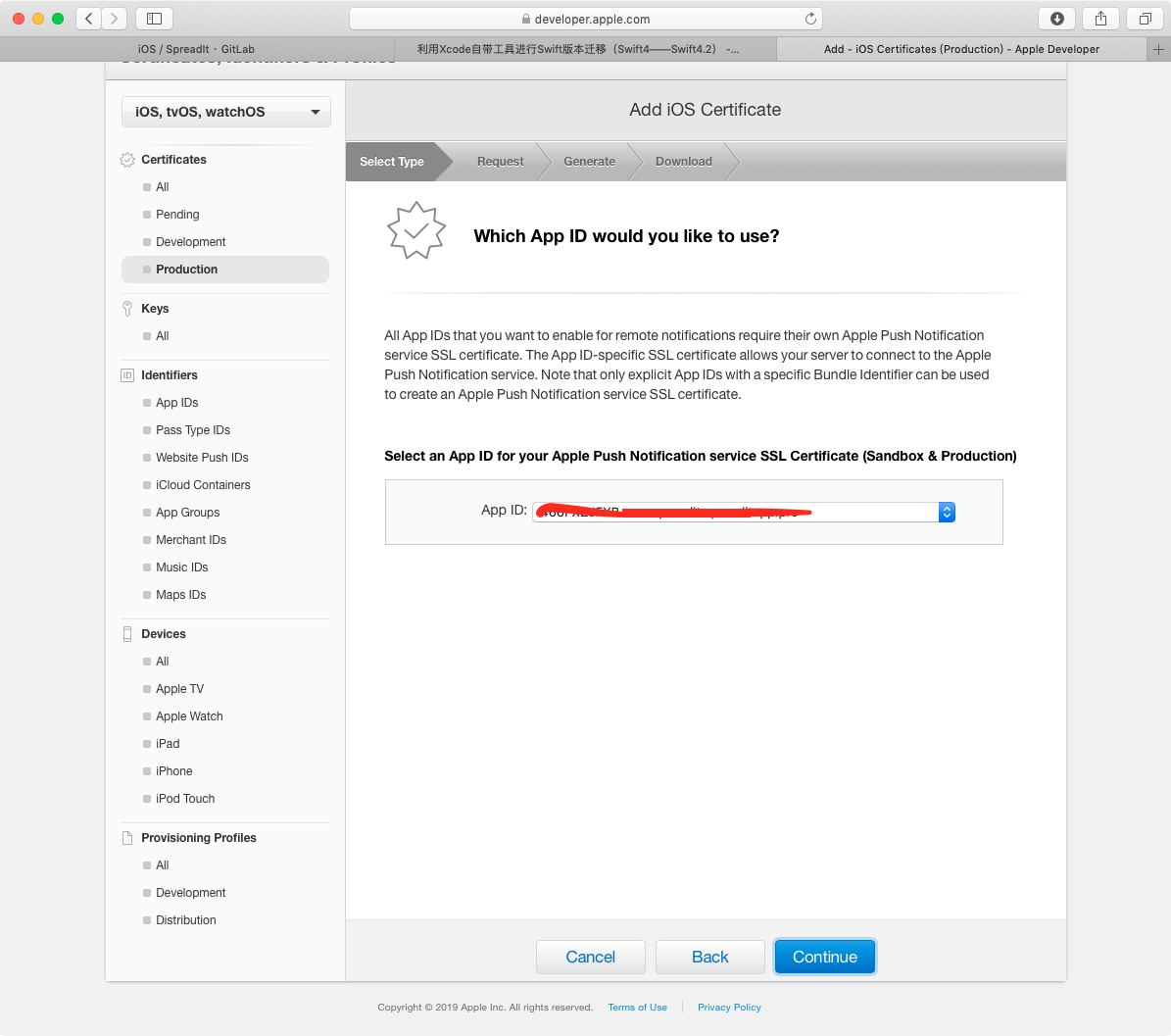The height and width of the screenshot is (1036, 1171).
Task: Click the Safari forward arrow button
Action: coord(115,19)
